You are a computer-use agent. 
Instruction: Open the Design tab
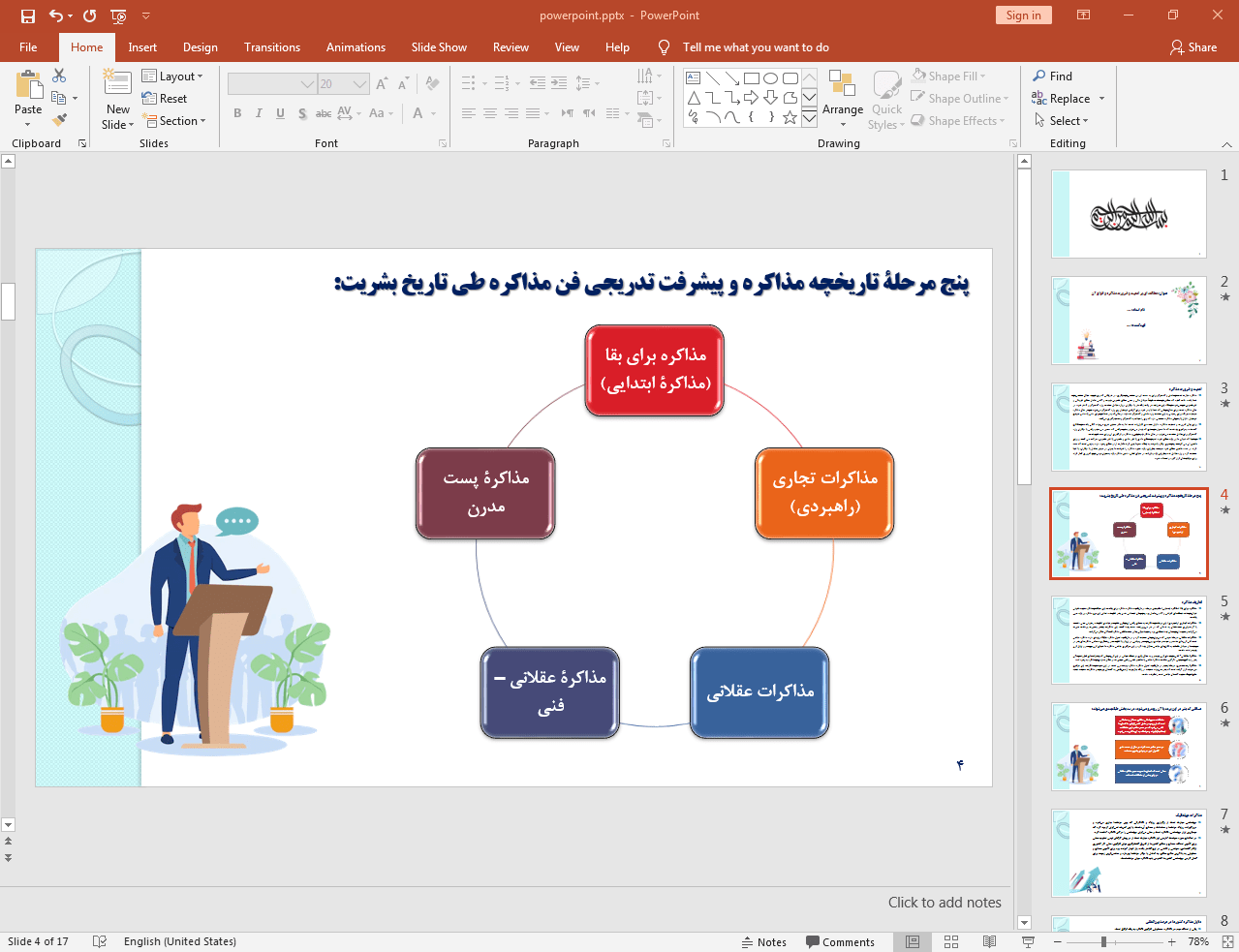(200, 46)
